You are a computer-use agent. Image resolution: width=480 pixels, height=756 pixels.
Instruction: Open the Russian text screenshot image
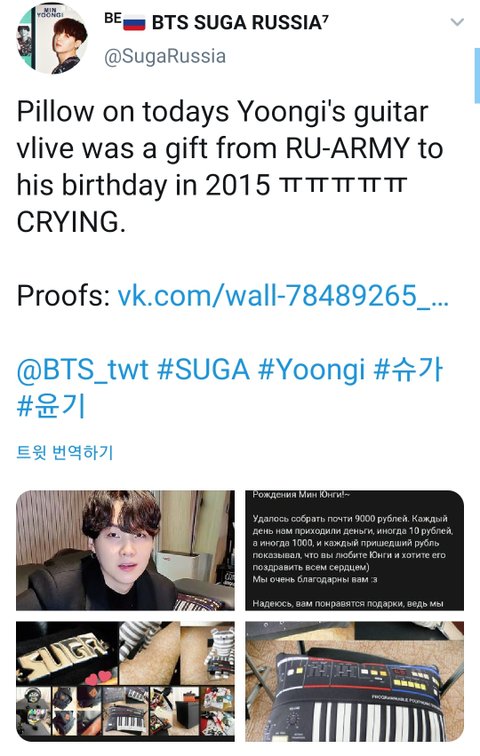[x=355, y=550]
